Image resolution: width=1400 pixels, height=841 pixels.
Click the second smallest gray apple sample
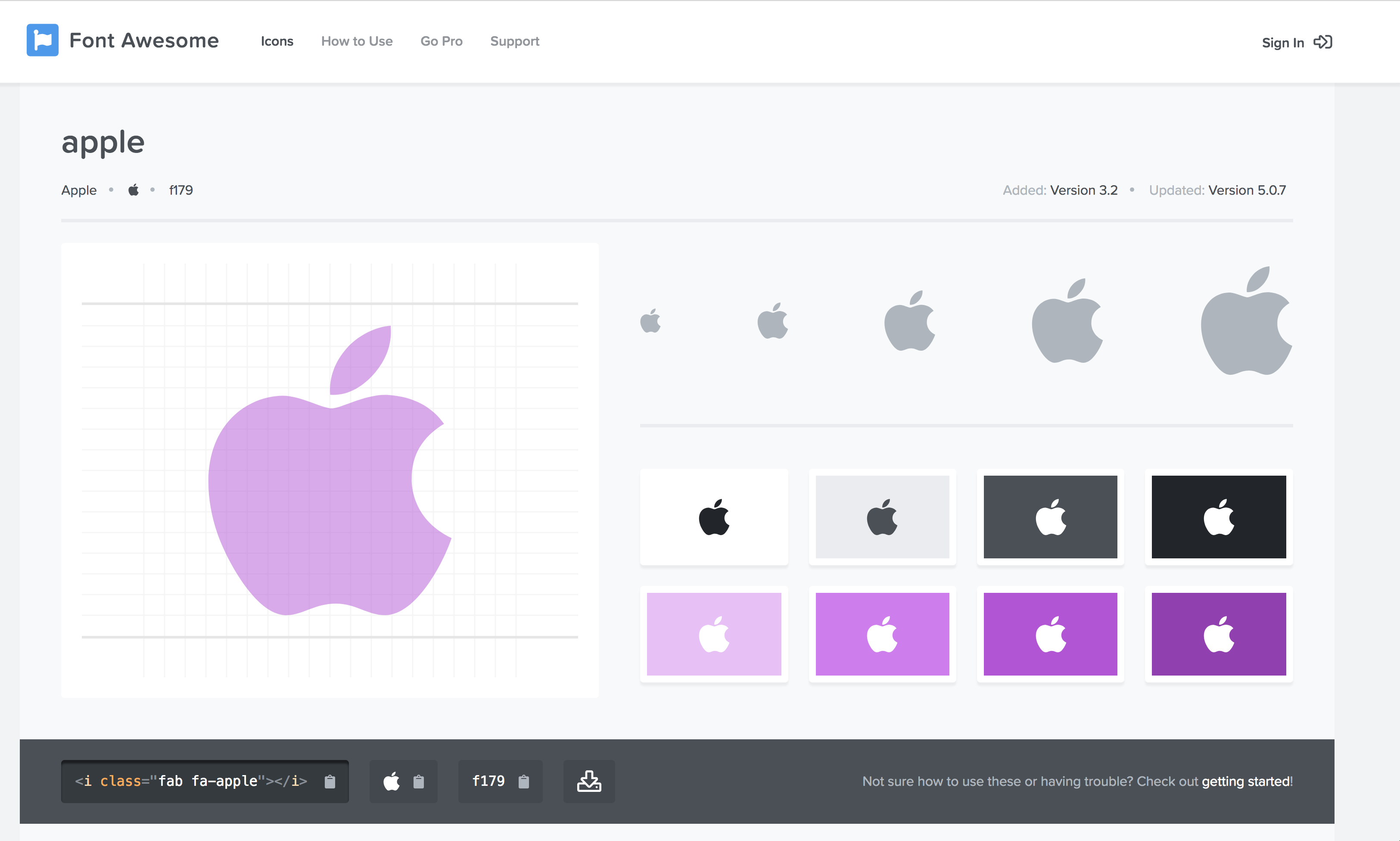[773, 321]
